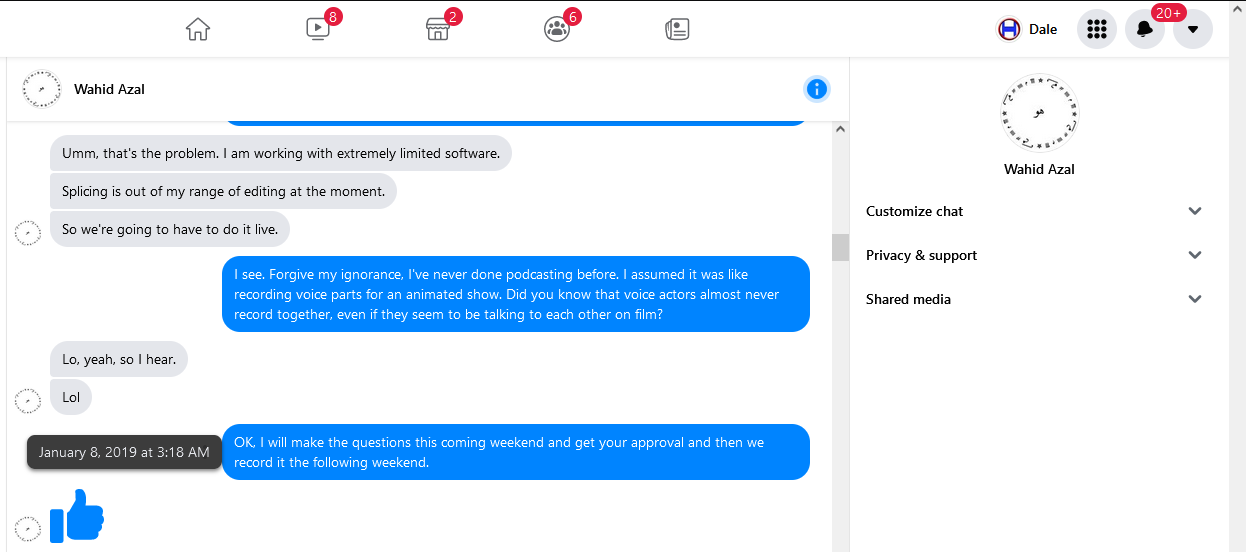Click the blue thumbs-up sticker
The image size is (1246, 552).
coord(77,516)
